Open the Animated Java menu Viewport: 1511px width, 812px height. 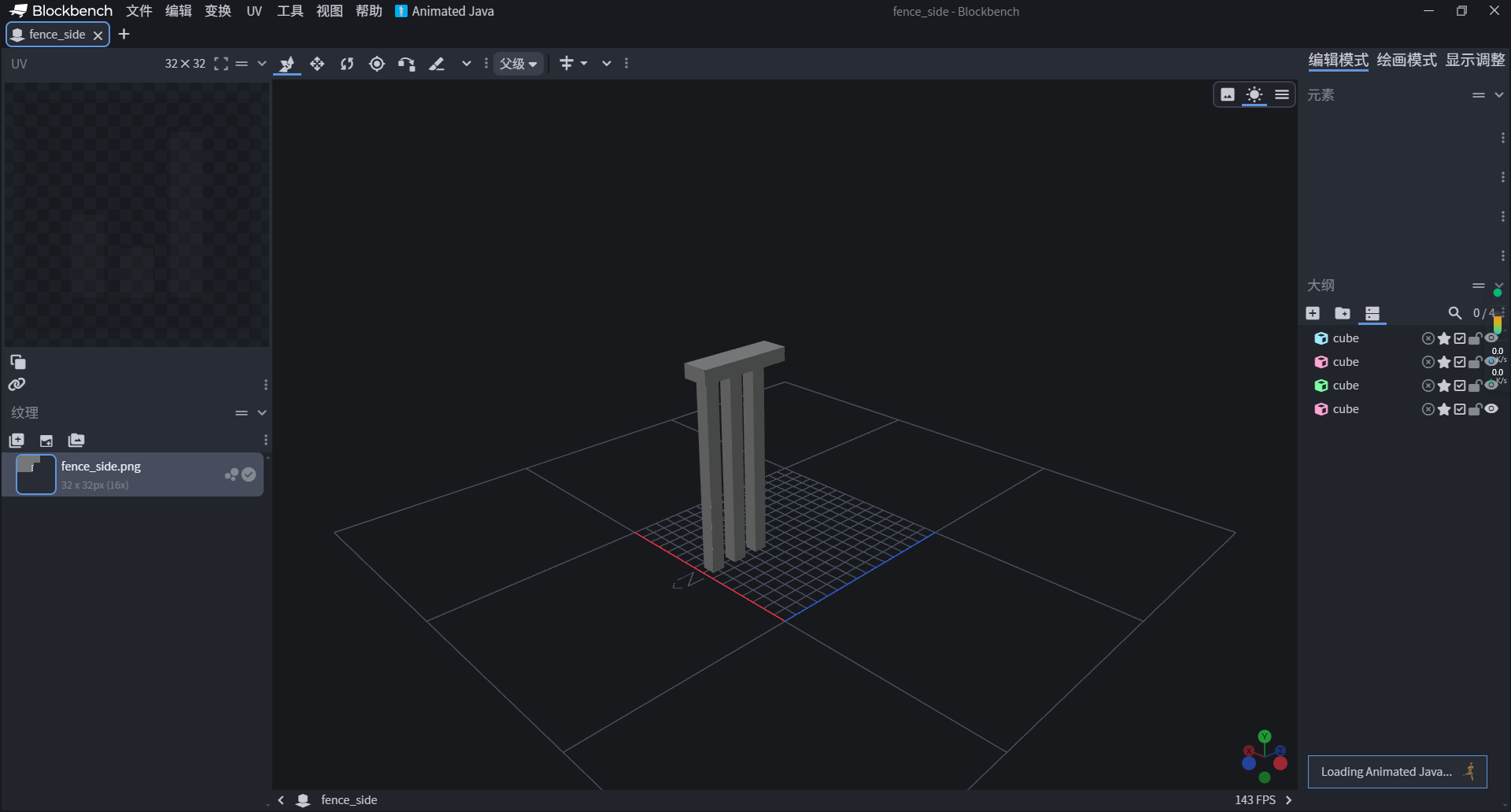(x=445, y=11)
